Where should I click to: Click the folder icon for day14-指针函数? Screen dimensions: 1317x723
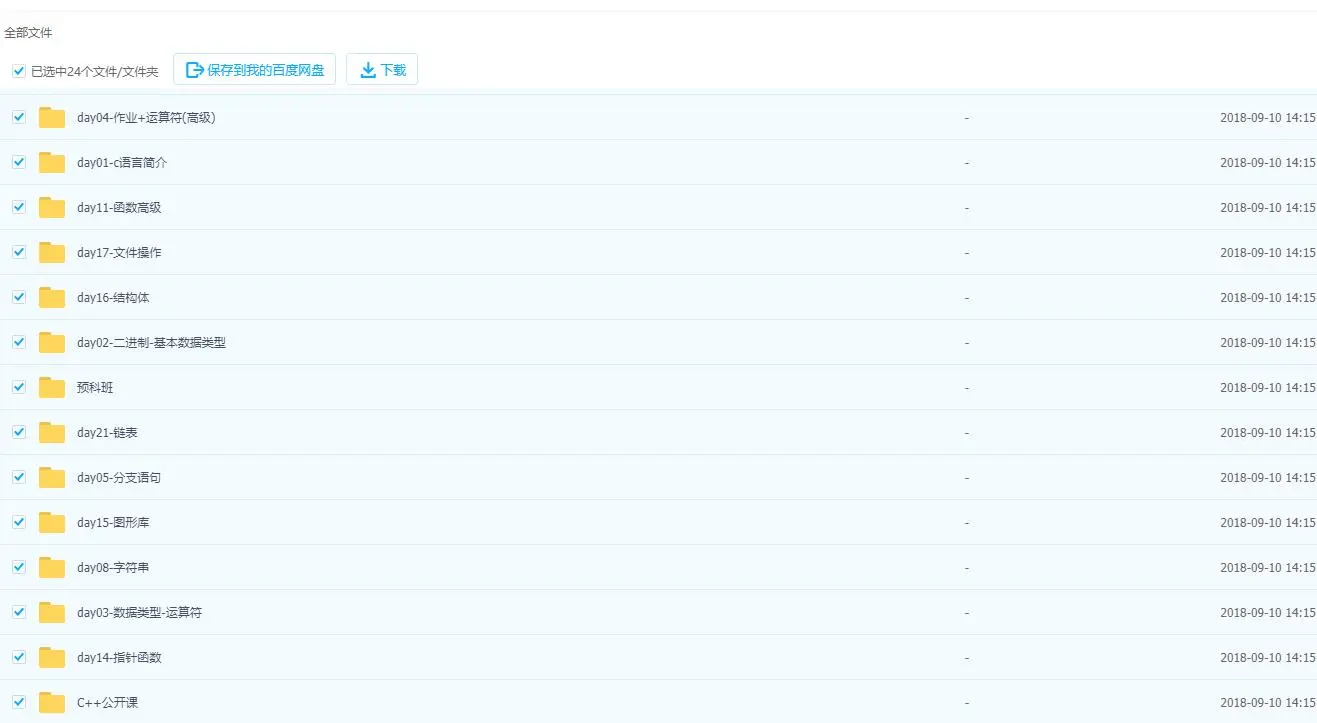pos(52,657)
